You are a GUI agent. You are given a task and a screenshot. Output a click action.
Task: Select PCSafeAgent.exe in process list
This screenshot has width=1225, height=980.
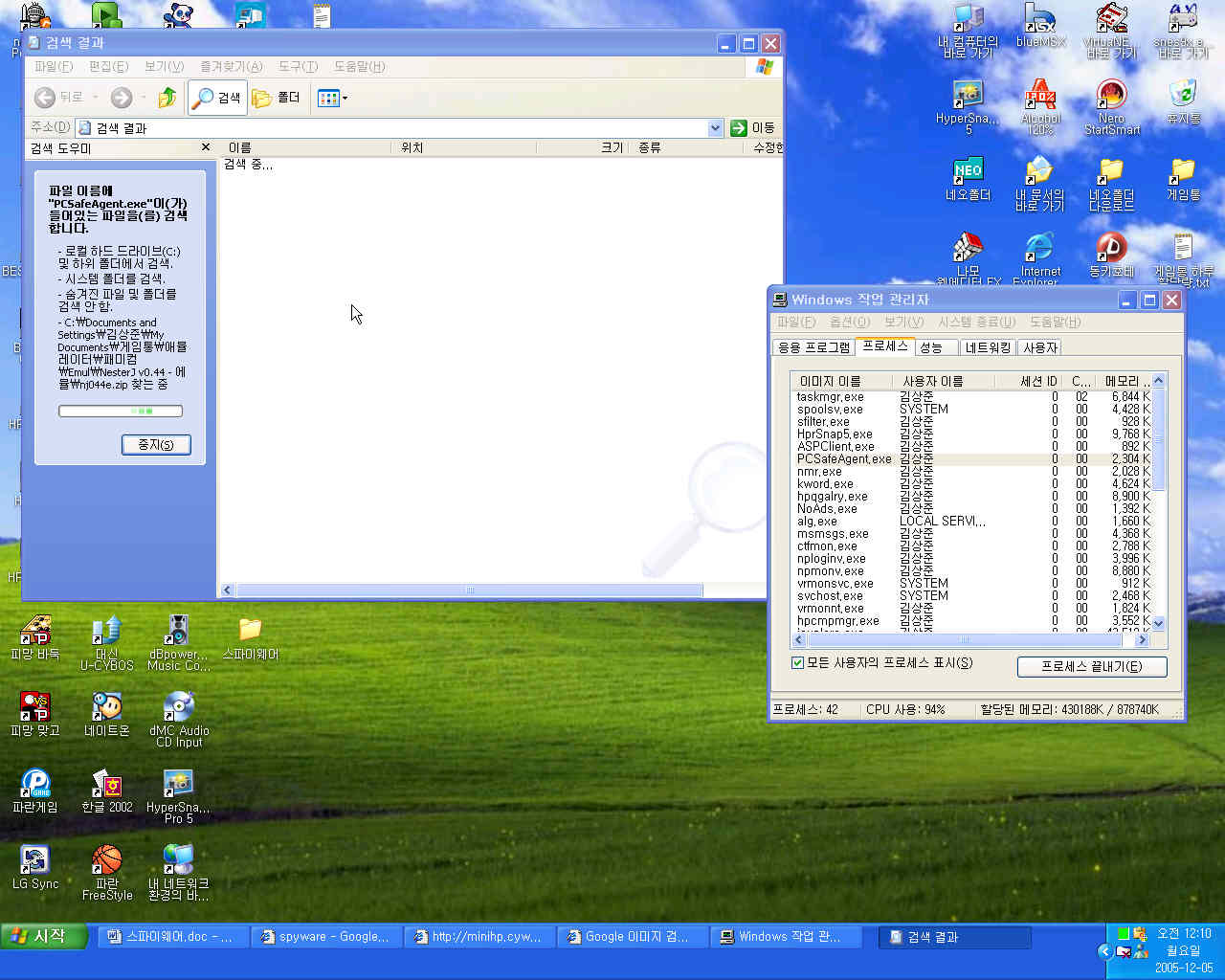coord(843,459)
